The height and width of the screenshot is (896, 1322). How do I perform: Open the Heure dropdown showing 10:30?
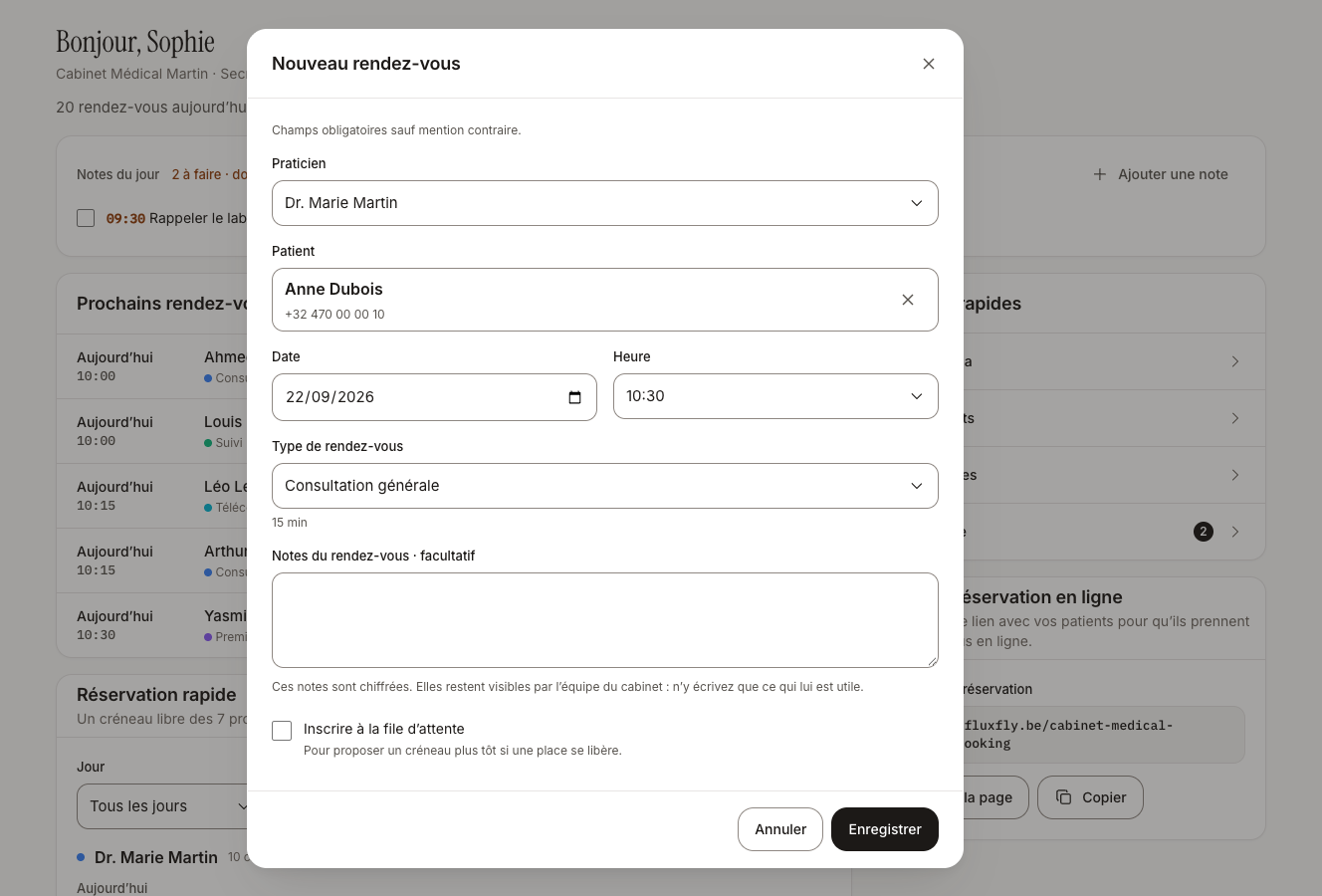775,396
